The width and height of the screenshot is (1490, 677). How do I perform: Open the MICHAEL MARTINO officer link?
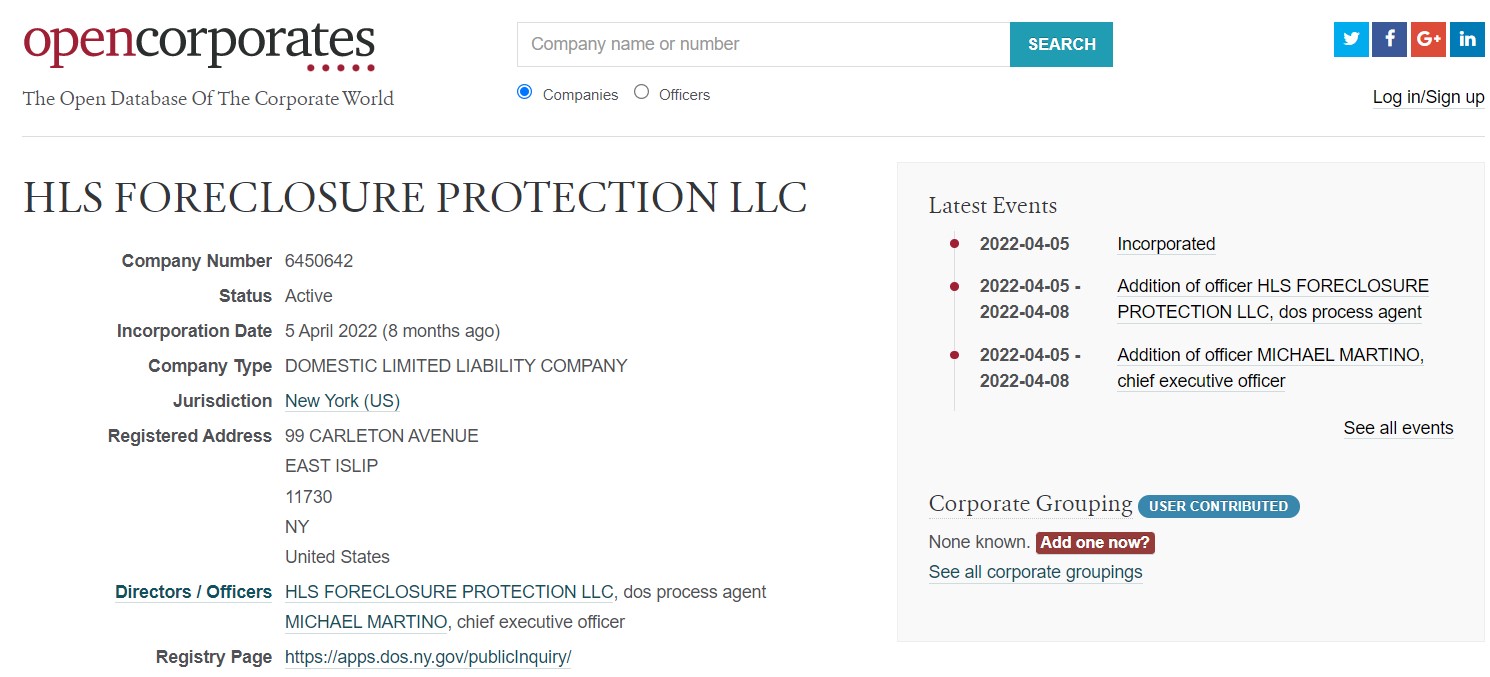tap(366, 622)
